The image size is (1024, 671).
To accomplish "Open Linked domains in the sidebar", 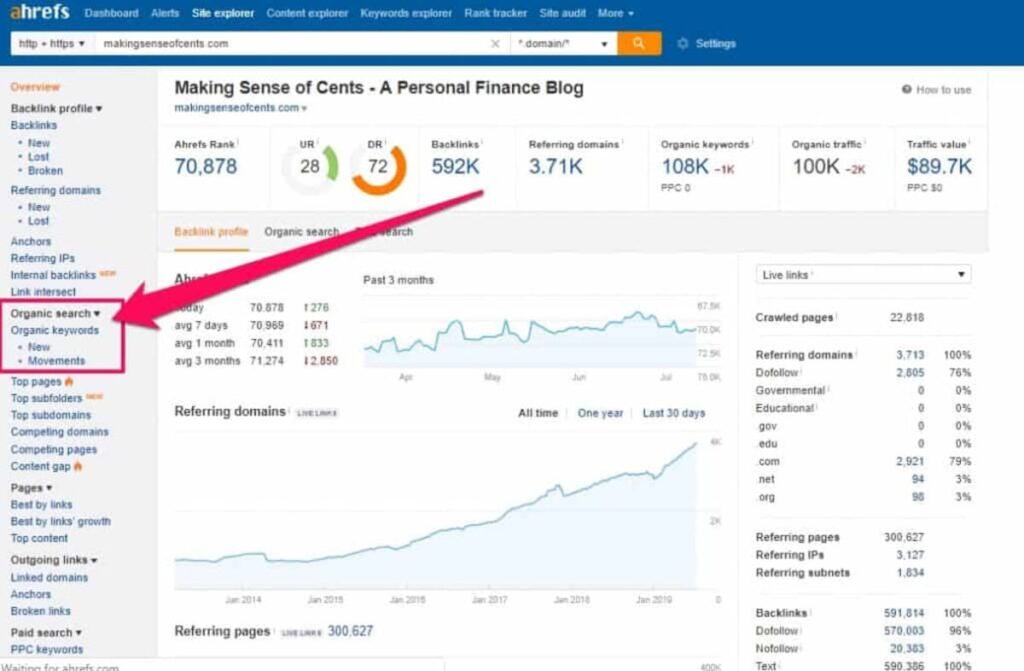I will tap(49, 578).
